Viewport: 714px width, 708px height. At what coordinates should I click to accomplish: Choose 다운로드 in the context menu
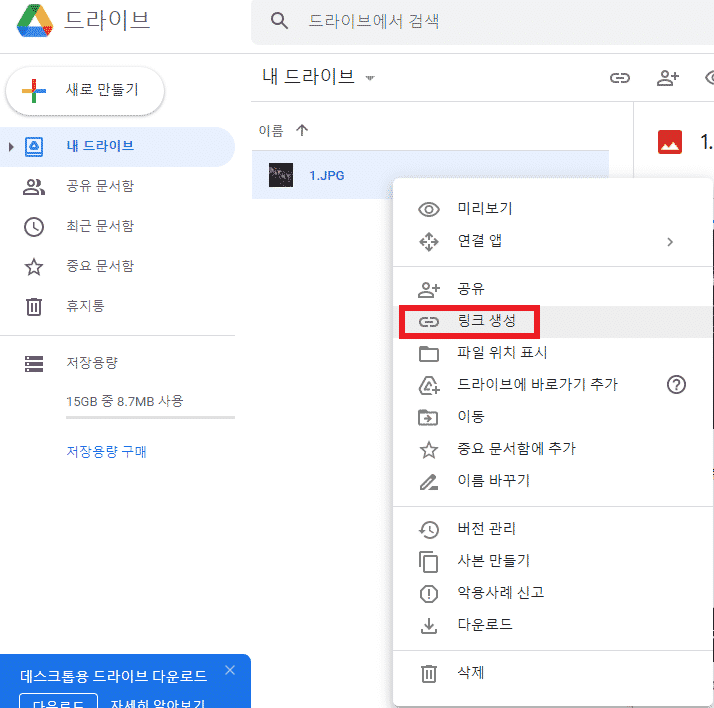[x=484, y=625]
